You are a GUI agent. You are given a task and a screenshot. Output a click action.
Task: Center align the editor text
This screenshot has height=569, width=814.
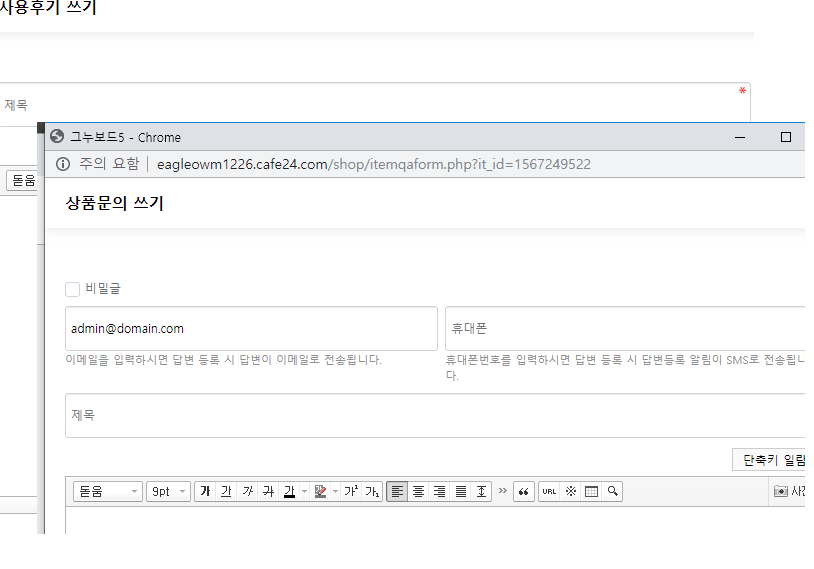(x=419, y=492)
